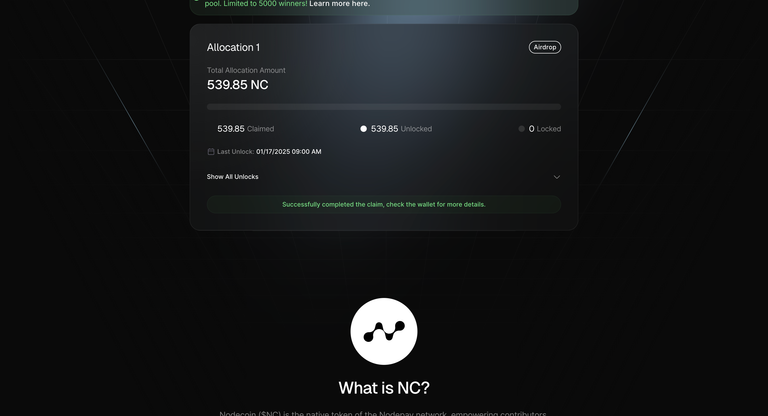Click the Total Allocation Amount label
The image size is (768, 416).
click(x=246, y=70)
